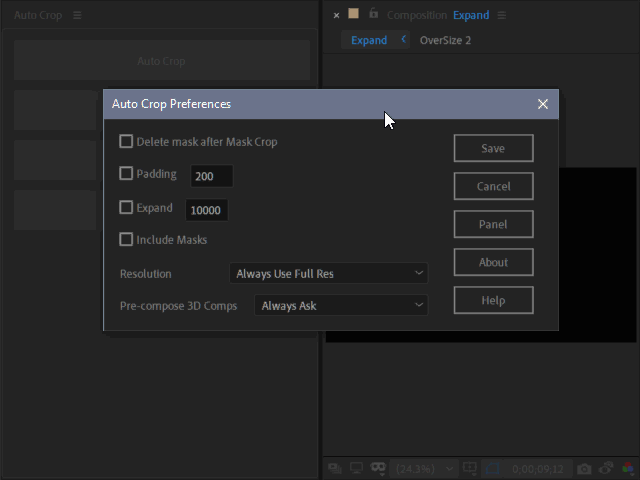Click the show snapshot icon

pyautogui.click(x=606, y=468)
